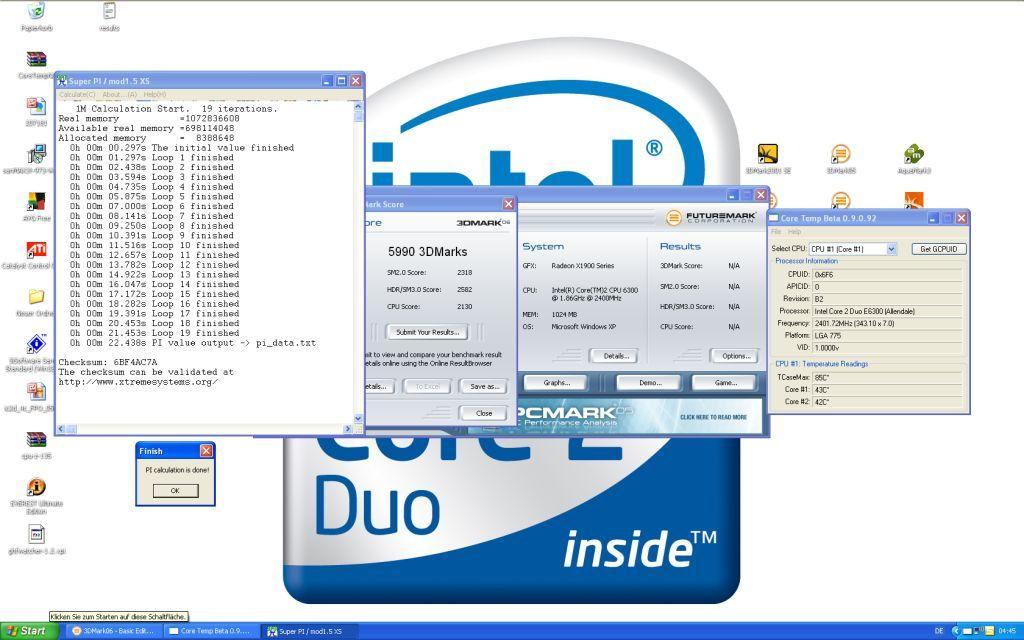
Task: Open the Help menu in Super PI
Action: pyautogui.click(x=155, y=95)
